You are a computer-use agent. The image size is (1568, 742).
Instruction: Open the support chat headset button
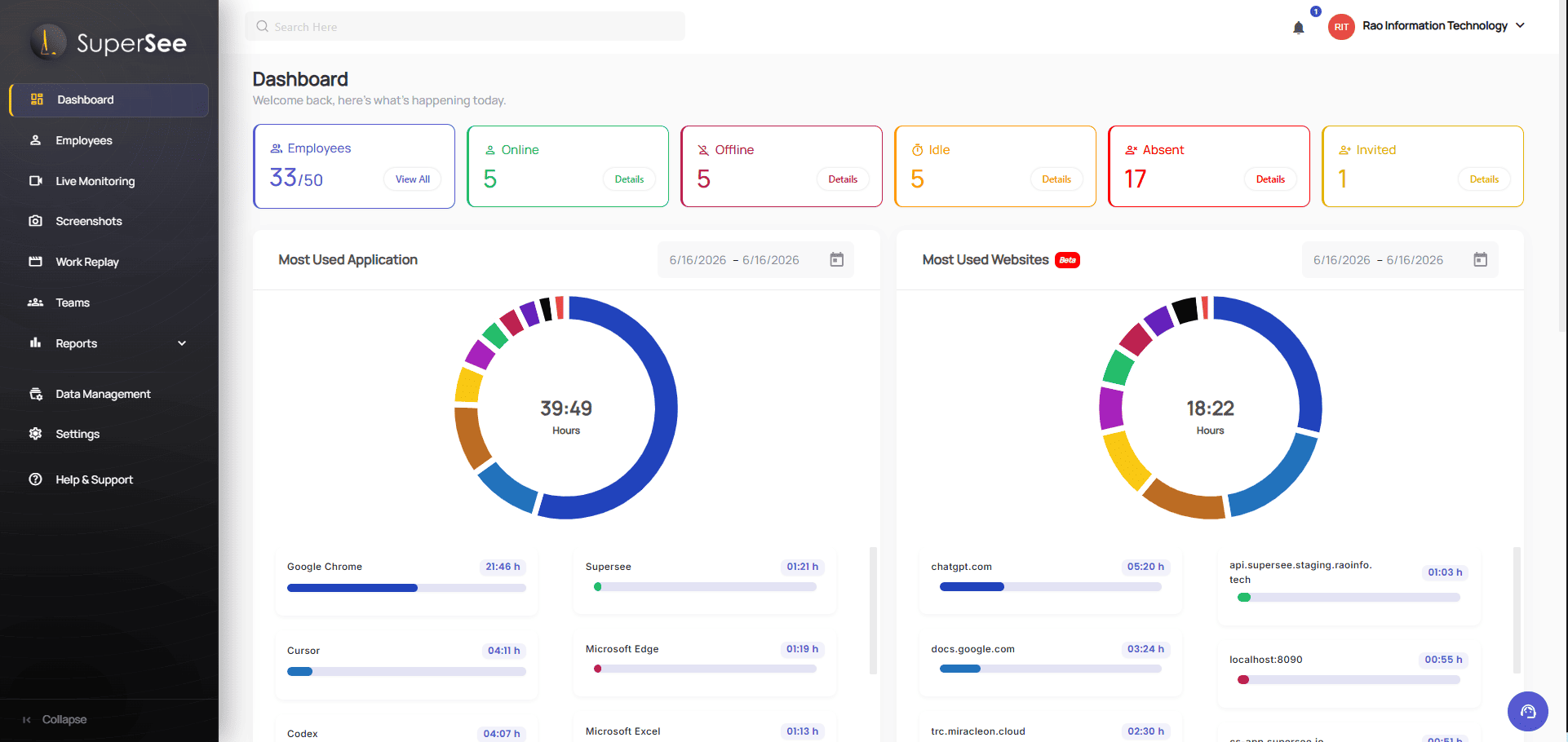click(1528, 712)
